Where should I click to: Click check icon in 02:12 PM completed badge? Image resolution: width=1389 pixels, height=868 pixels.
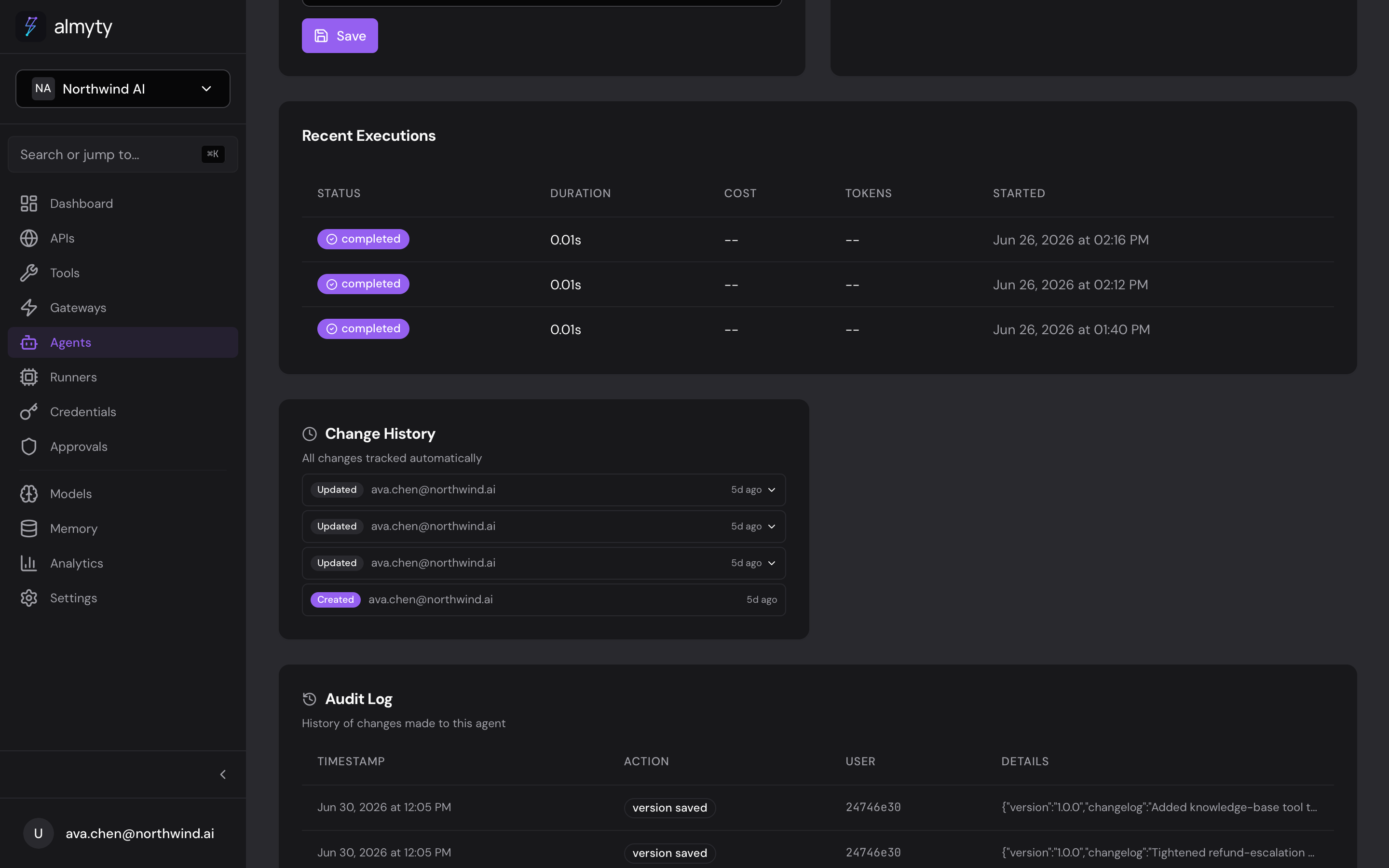(x=332, y=284)
